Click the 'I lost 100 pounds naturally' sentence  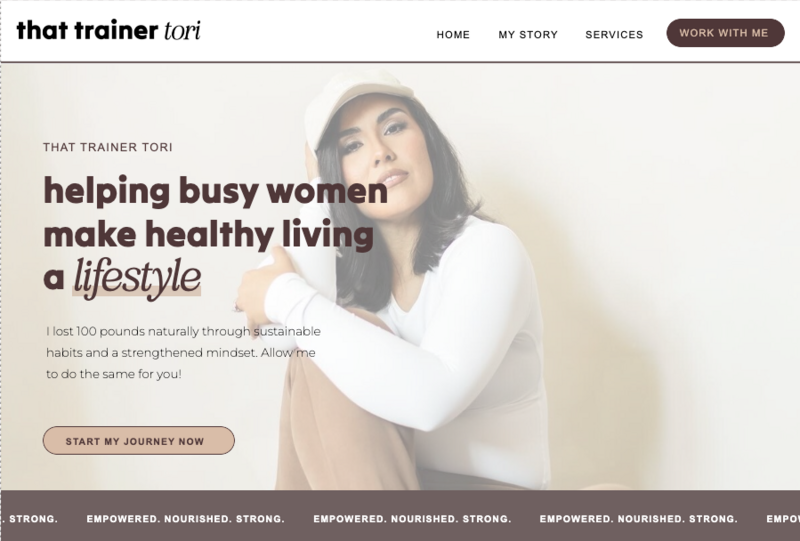tap(184, 331)
